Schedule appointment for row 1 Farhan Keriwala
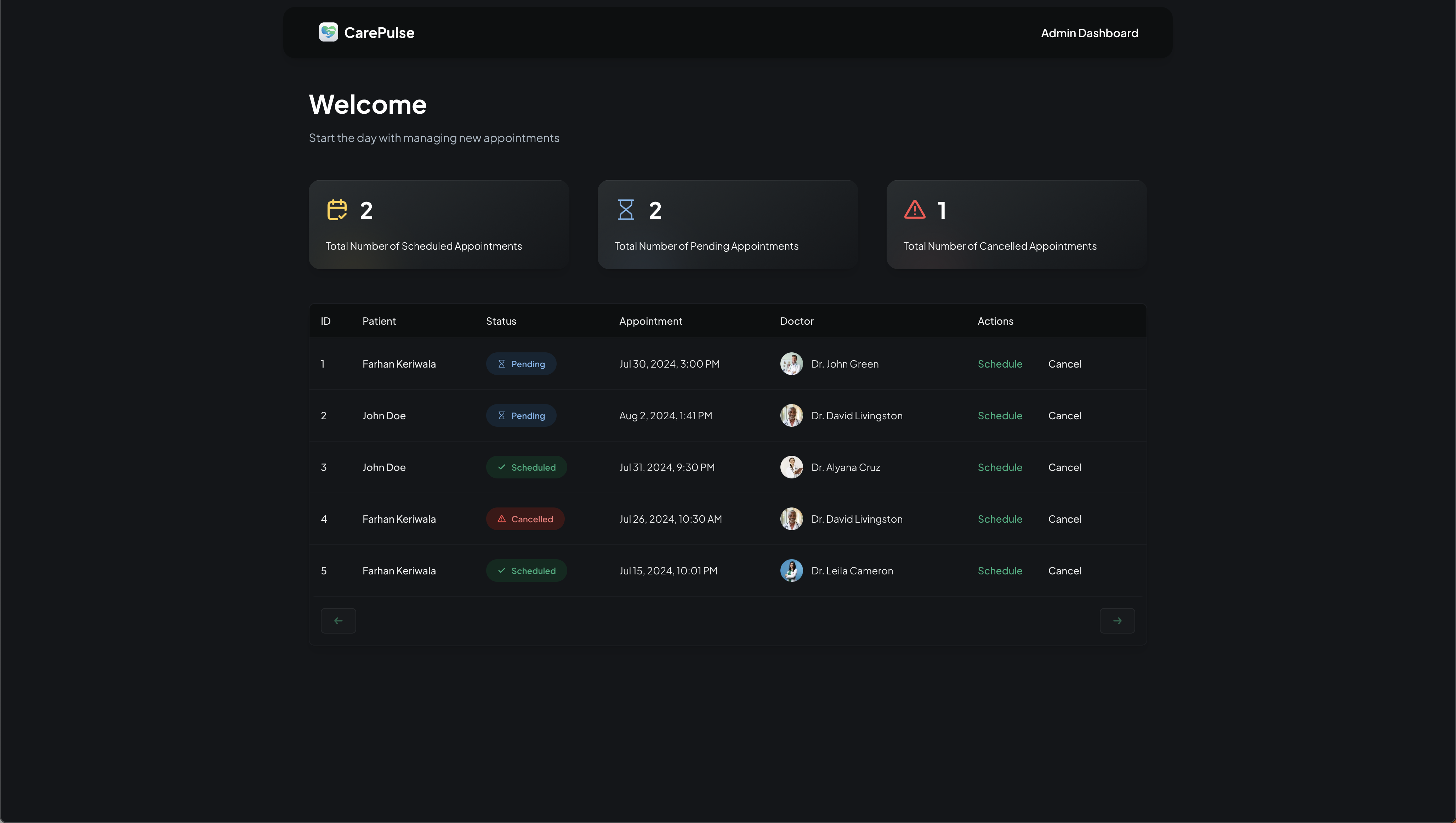This screenshot has width=1456, height=823. coord(1000,364)
